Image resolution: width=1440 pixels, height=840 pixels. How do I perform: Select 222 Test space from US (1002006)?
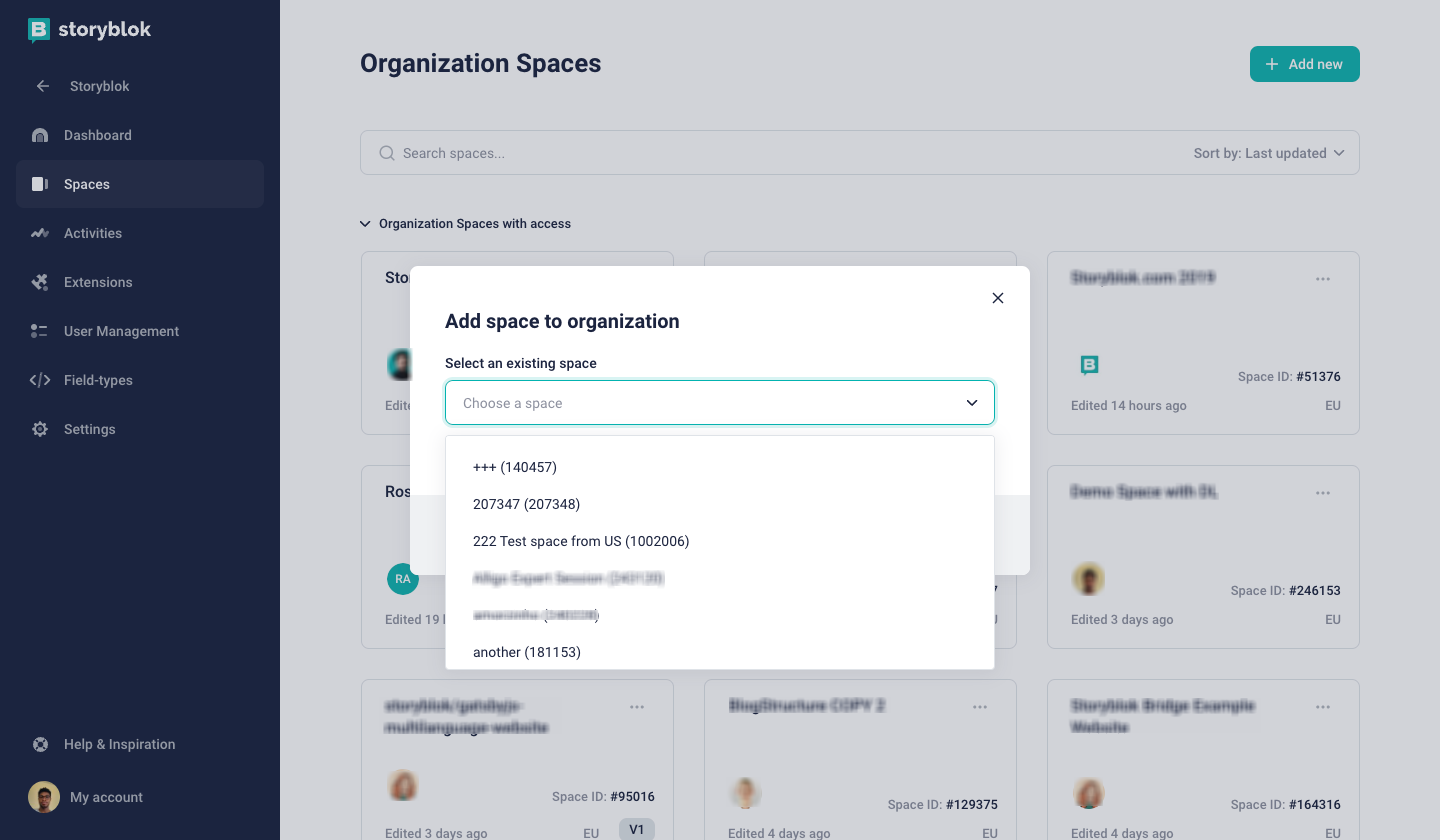[x=720, y=541]
